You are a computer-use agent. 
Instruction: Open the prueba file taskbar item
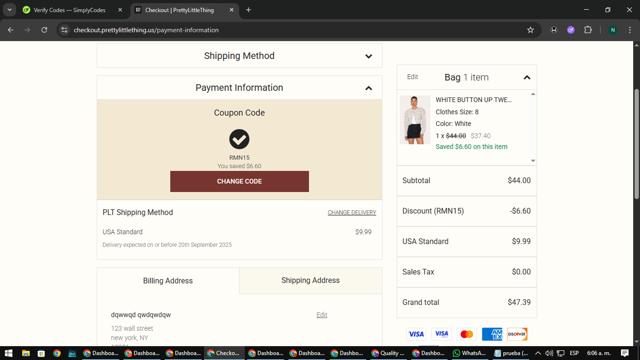point(511,353)
